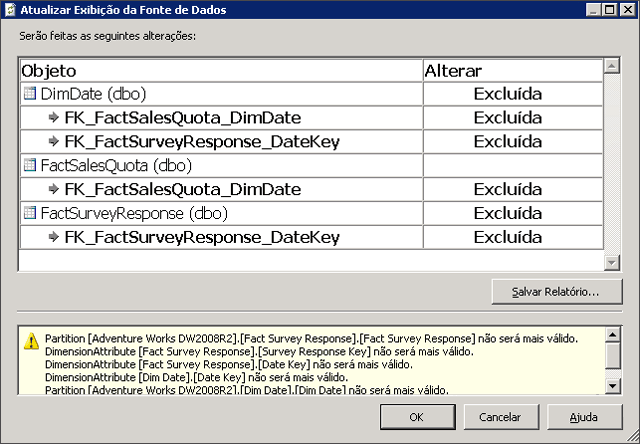The width and height of the screenshot is (640, 444).
Task: Click the FactSalesQuota table icon
Action: [x=30, y=165]
